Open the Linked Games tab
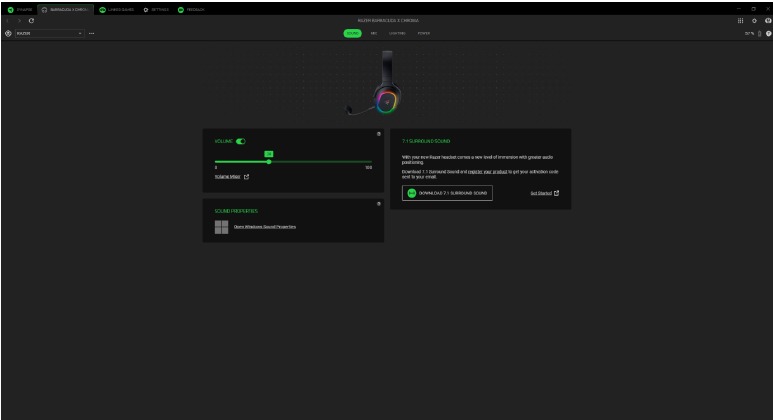Image resolution: width=773 pixels, height=420 pixels. pyautogui.click(x=117, y=10)
